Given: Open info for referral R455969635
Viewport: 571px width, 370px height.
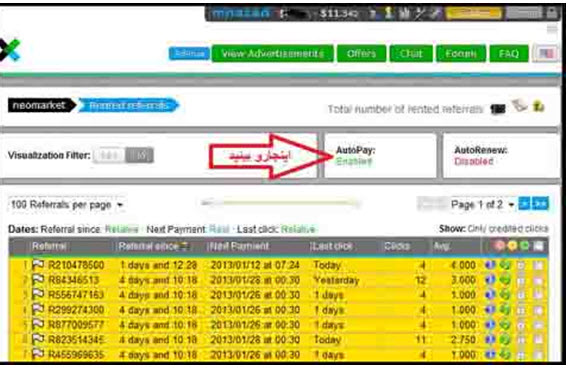Looking at the screenshot, I should click(x=490, y=354).
